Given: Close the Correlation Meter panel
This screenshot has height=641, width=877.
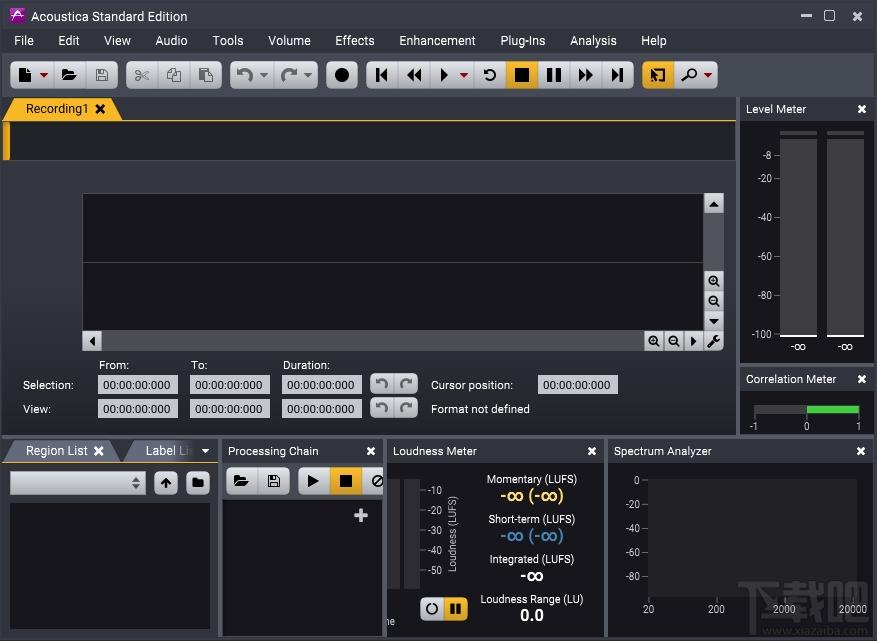Looking at the screenshot, I should pyautogui.click(x=862, y=379).
